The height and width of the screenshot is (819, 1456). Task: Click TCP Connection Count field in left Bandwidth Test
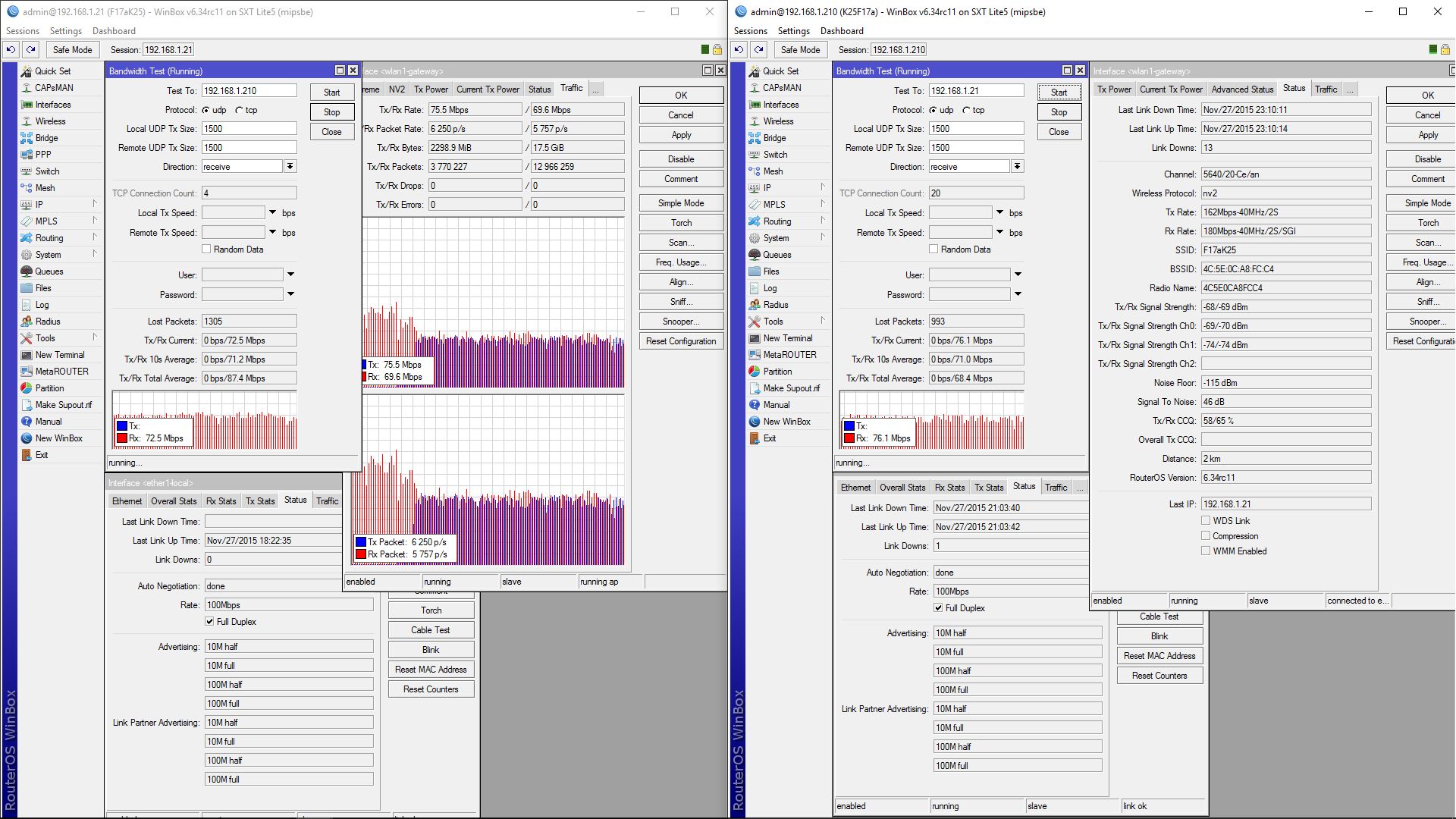coord(249,193)
